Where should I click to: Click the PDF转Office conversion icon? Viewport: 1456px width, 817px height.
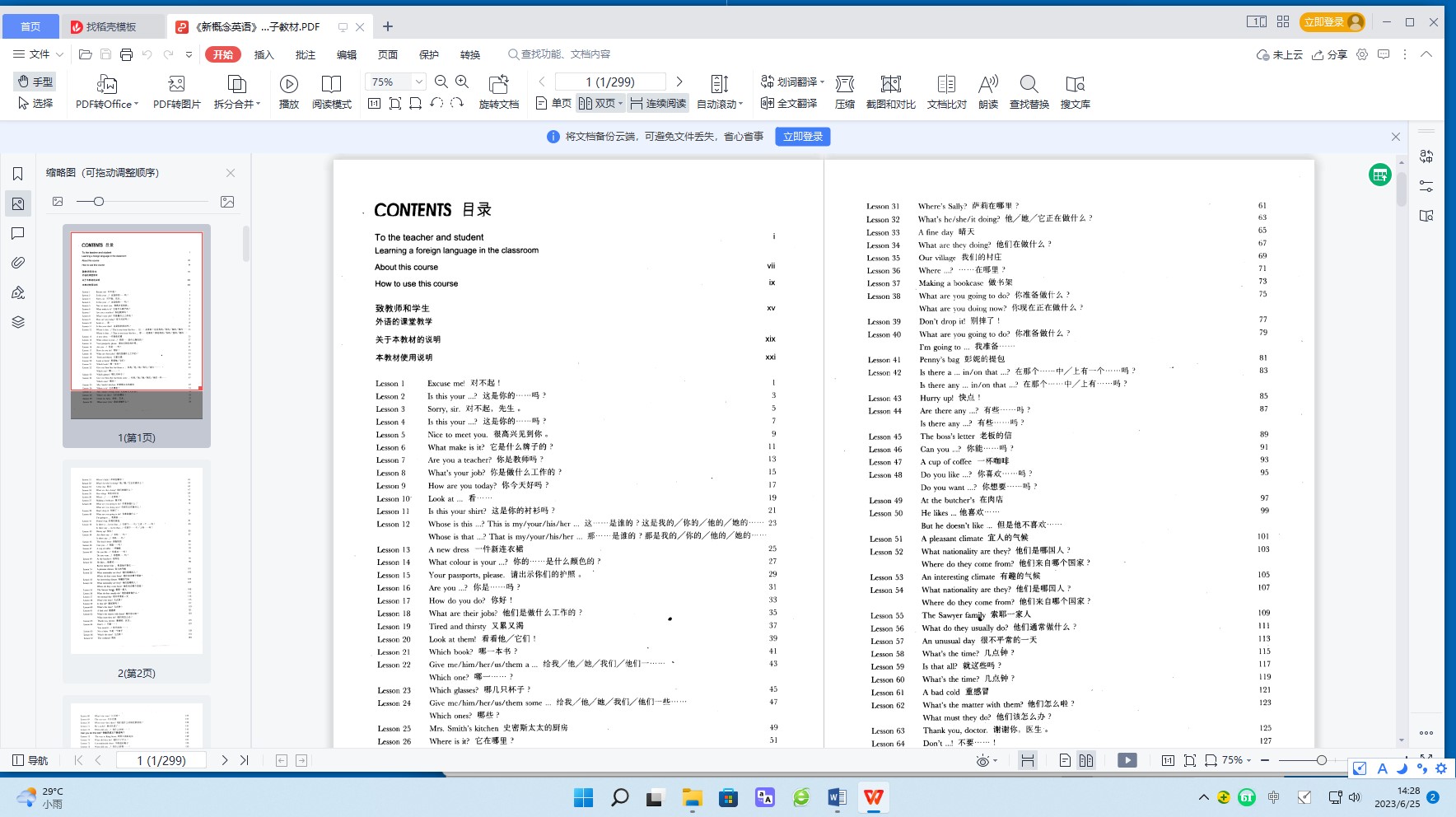[106, 84]
